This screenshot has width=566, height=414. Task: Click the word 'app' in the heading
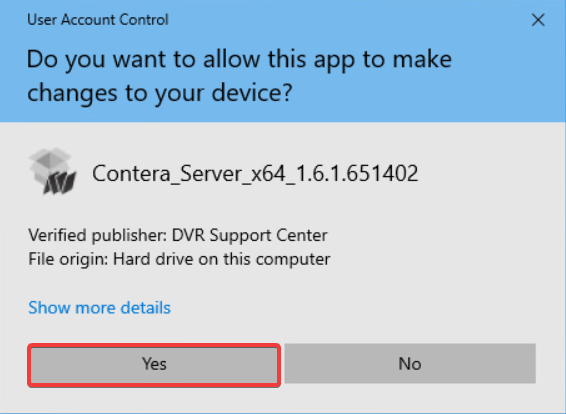[335, 61]
